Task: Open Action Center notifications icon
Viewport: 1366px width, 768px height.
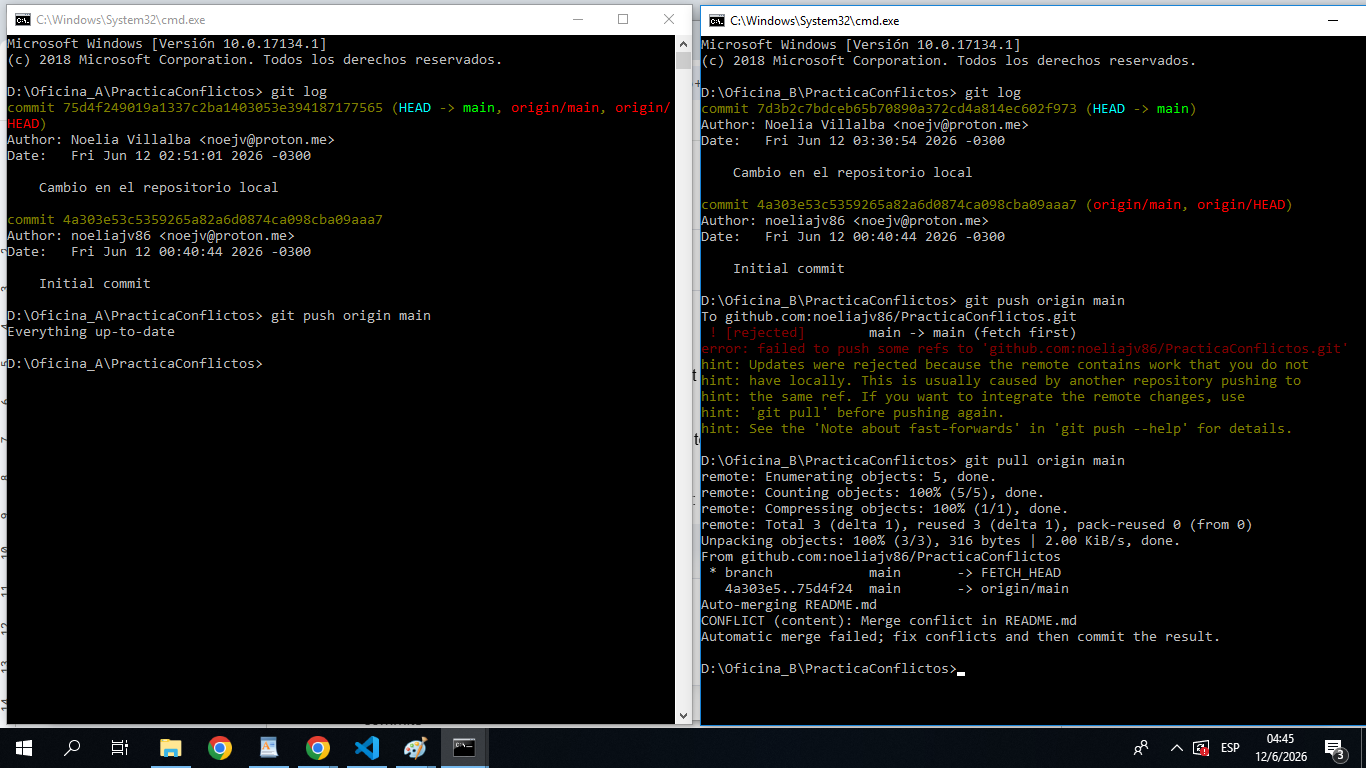Action: point(1334,748)
